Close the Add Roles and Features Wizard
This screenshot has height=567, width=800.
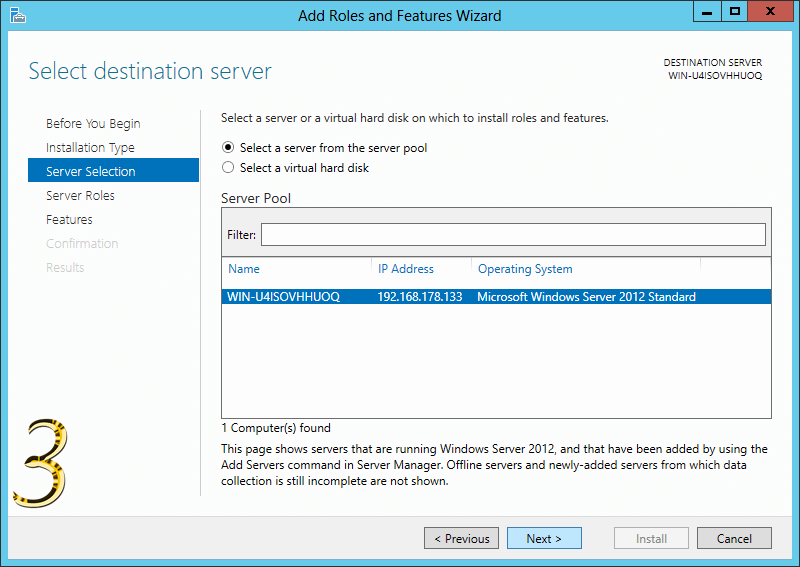770,11
